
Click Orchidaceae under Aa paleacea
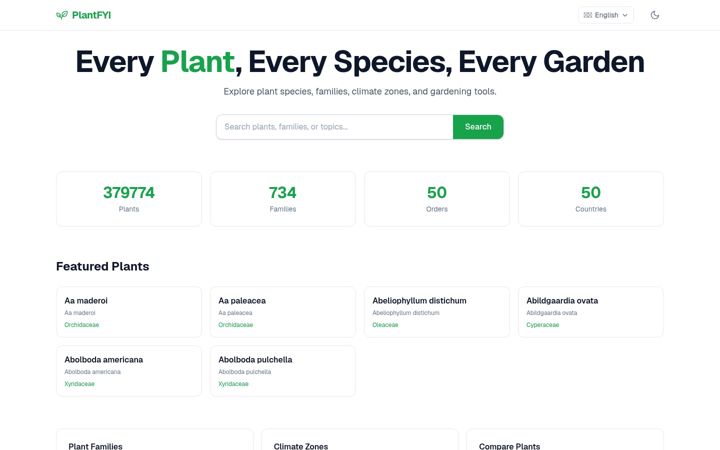point(236,325)
